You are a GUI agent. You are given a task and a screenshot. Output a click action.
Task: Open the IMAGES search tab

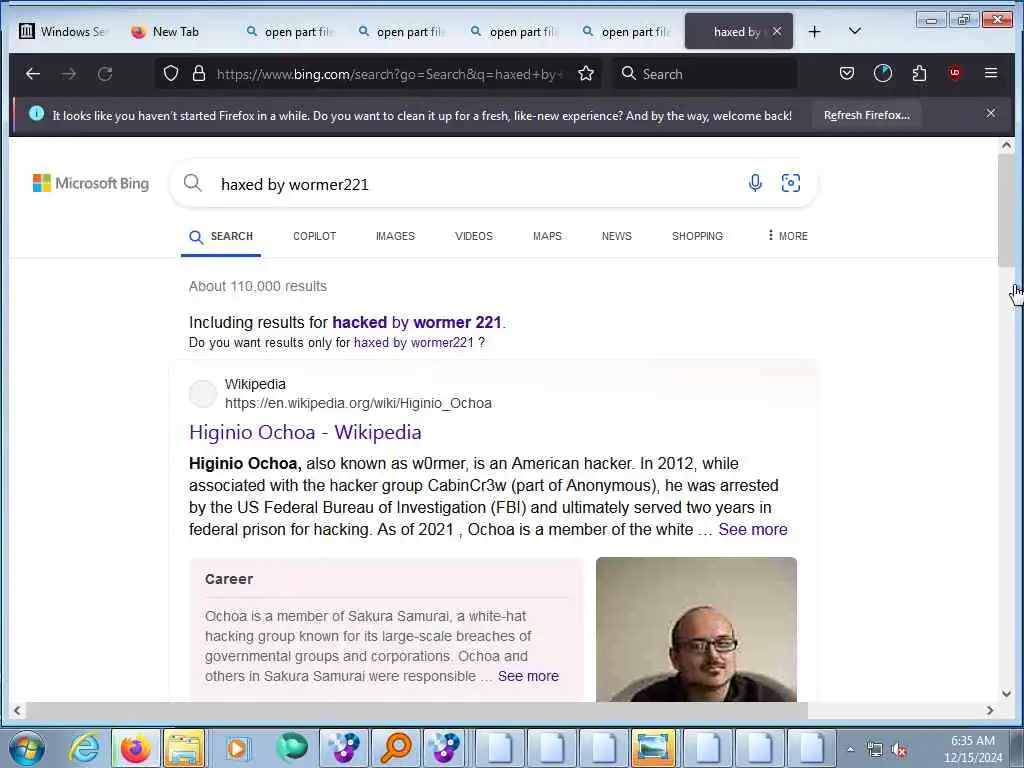[x=395, y=236]
